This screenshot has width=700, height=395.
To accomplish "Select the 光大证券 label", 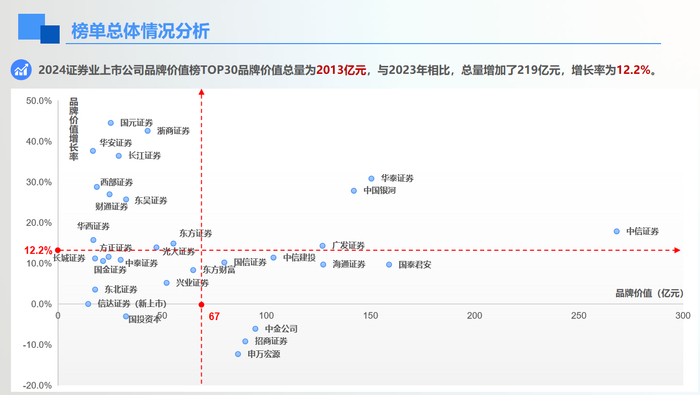I will [179, 252].
